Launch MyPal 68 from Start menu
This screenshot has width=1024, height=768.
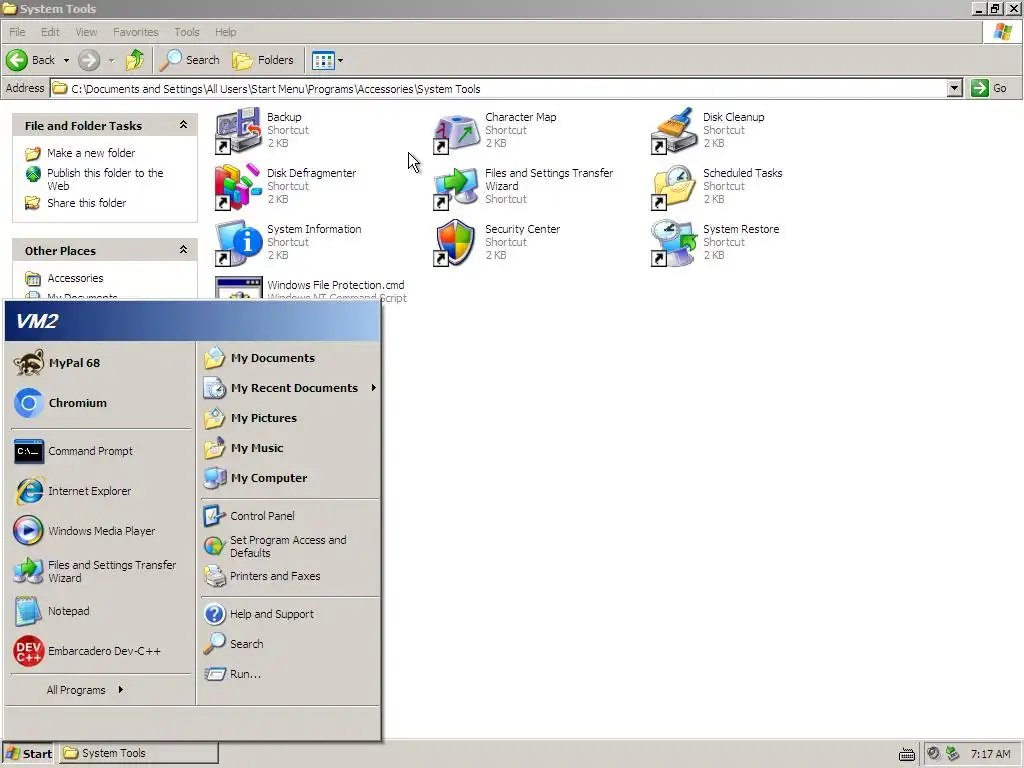[x=101, y=363]
